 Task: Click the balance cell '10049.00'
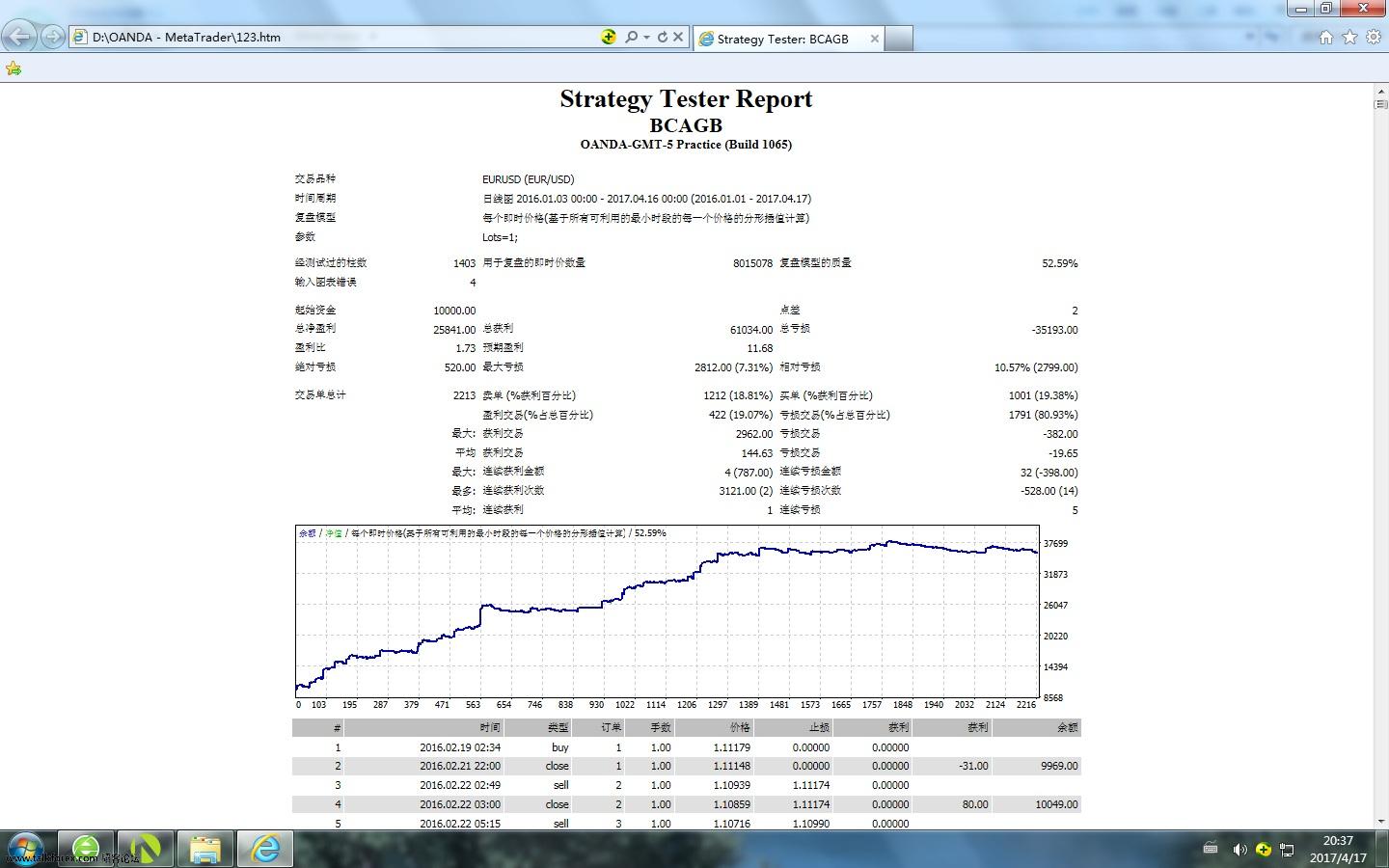[x=1056, y=804]
